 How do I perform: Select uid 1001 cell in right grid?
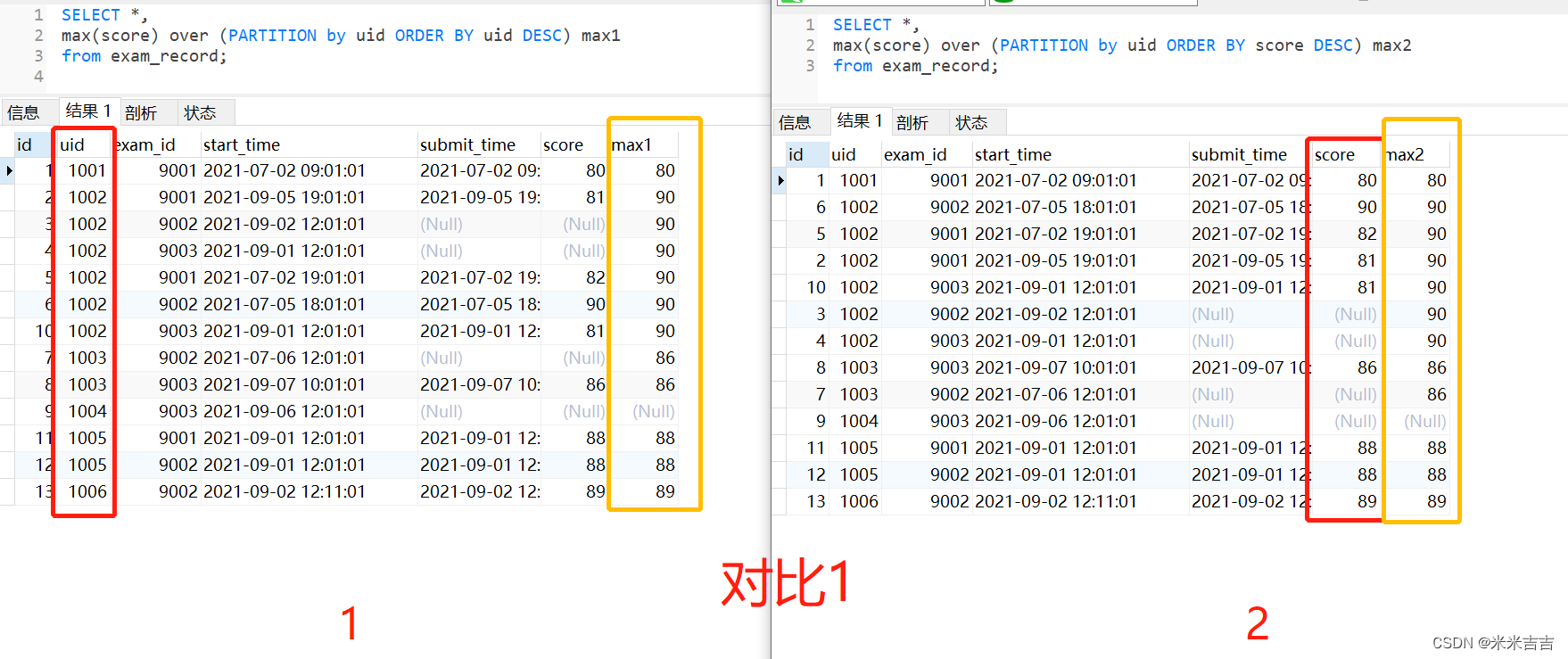(x=854, y=180)
